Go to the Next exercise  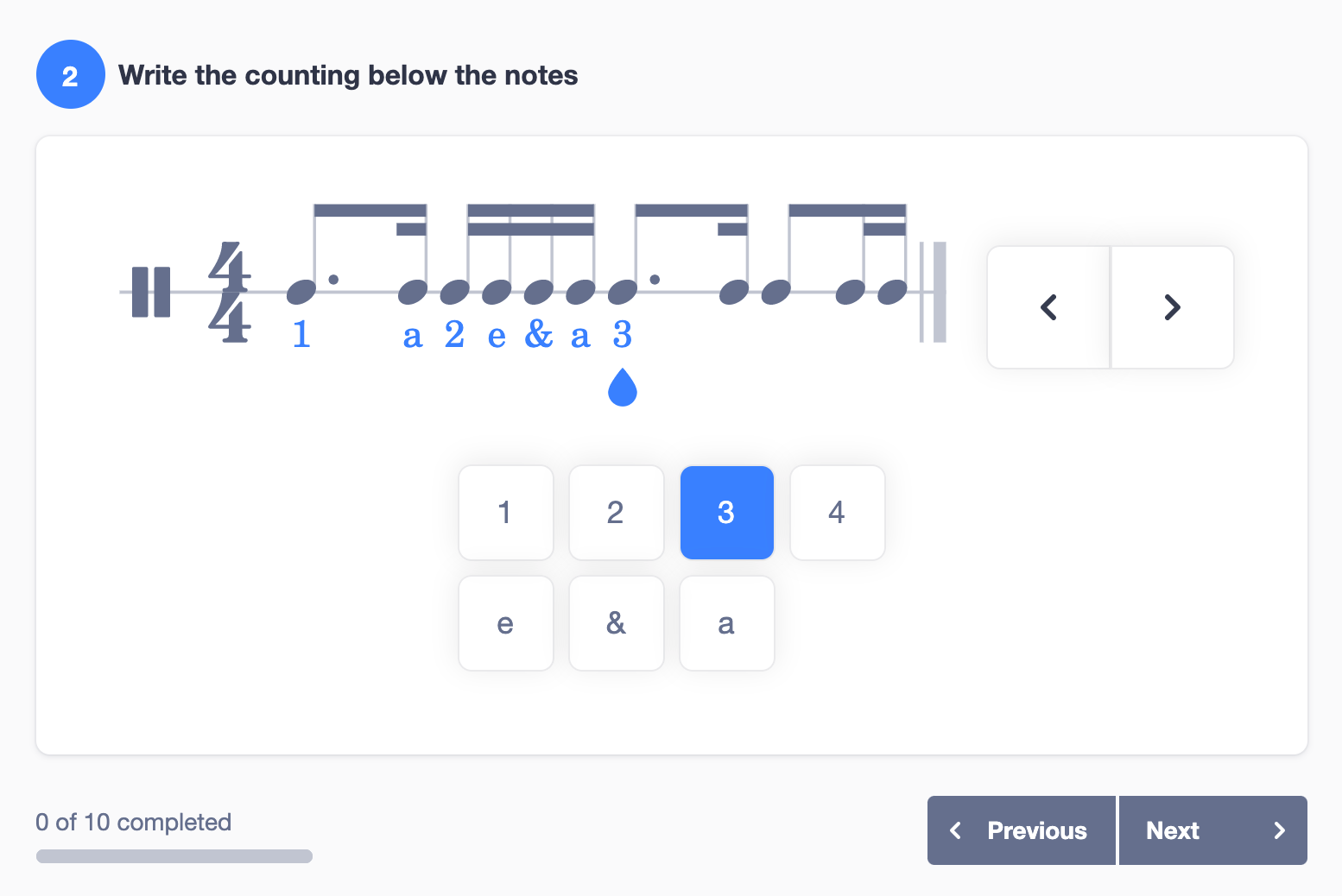coord(1213,830)
